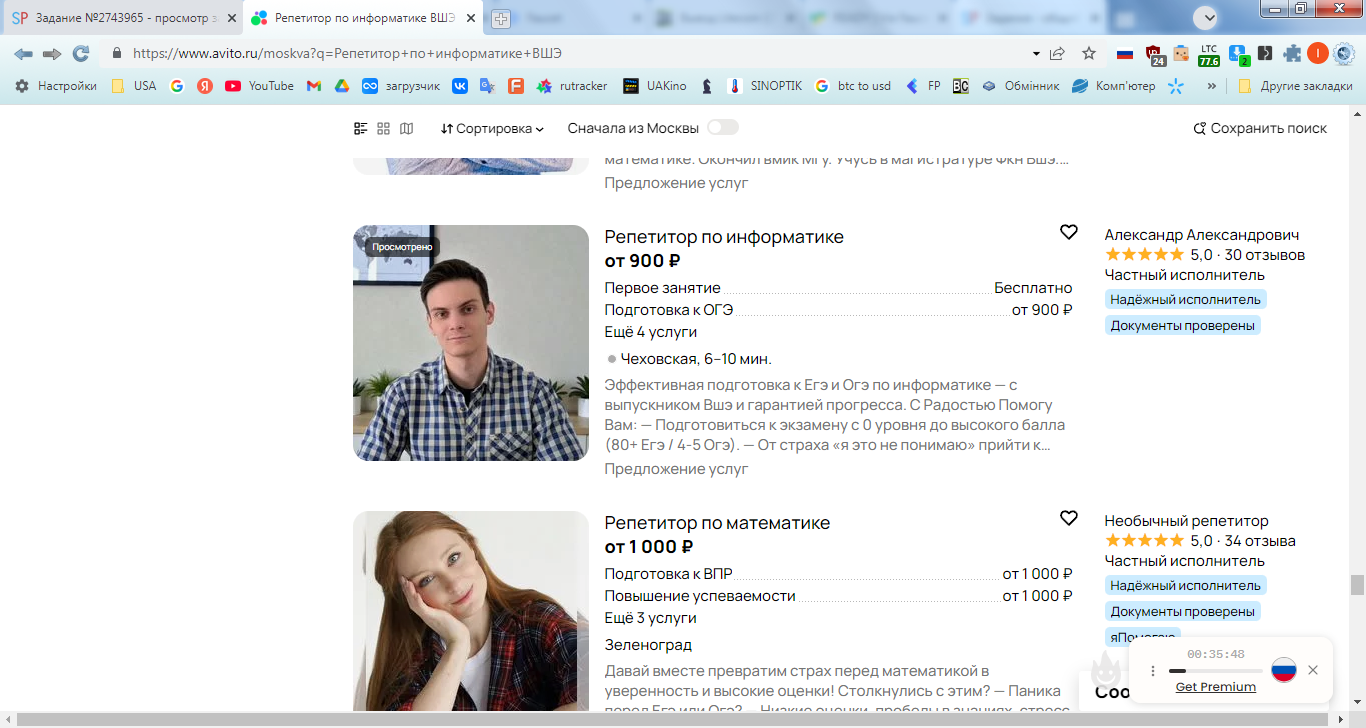
Task: Switch to grid view layout icon
Action: coord(383,128)
